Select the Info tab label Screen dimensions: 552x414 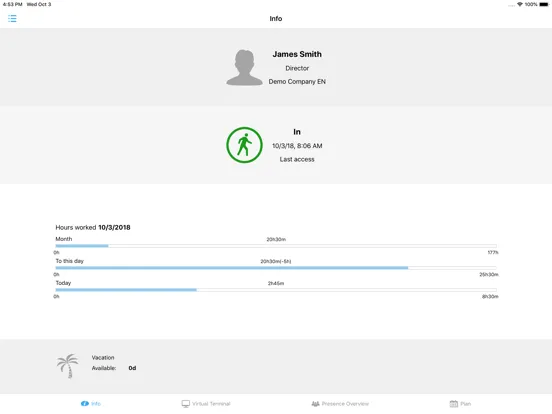click(96, 404)
